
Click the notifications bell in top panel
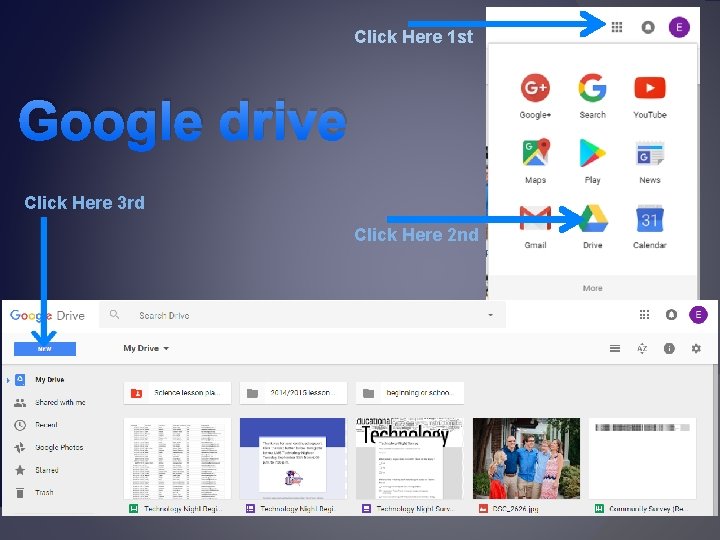647,28
